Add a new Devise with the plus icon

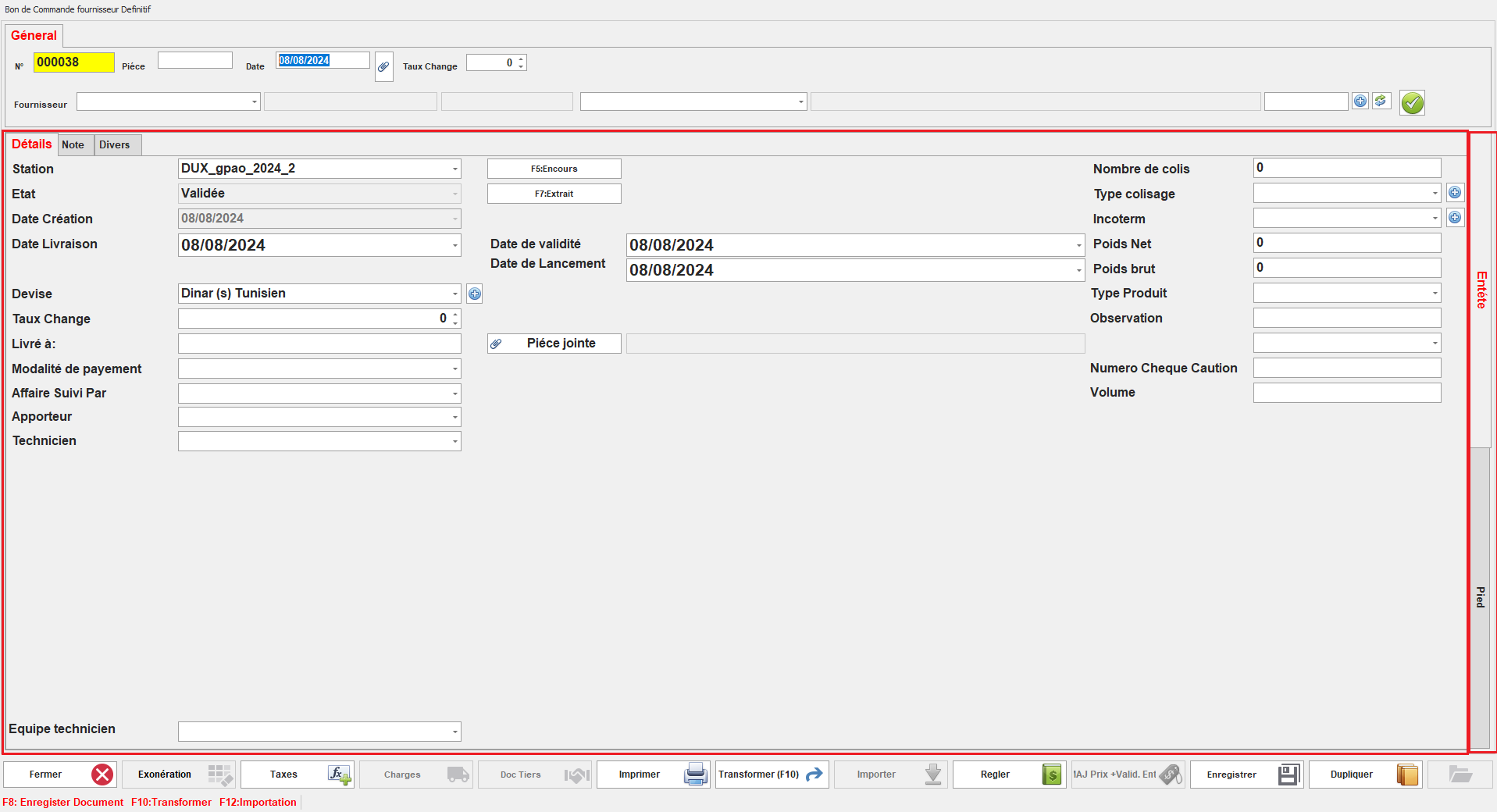point(475,294)
